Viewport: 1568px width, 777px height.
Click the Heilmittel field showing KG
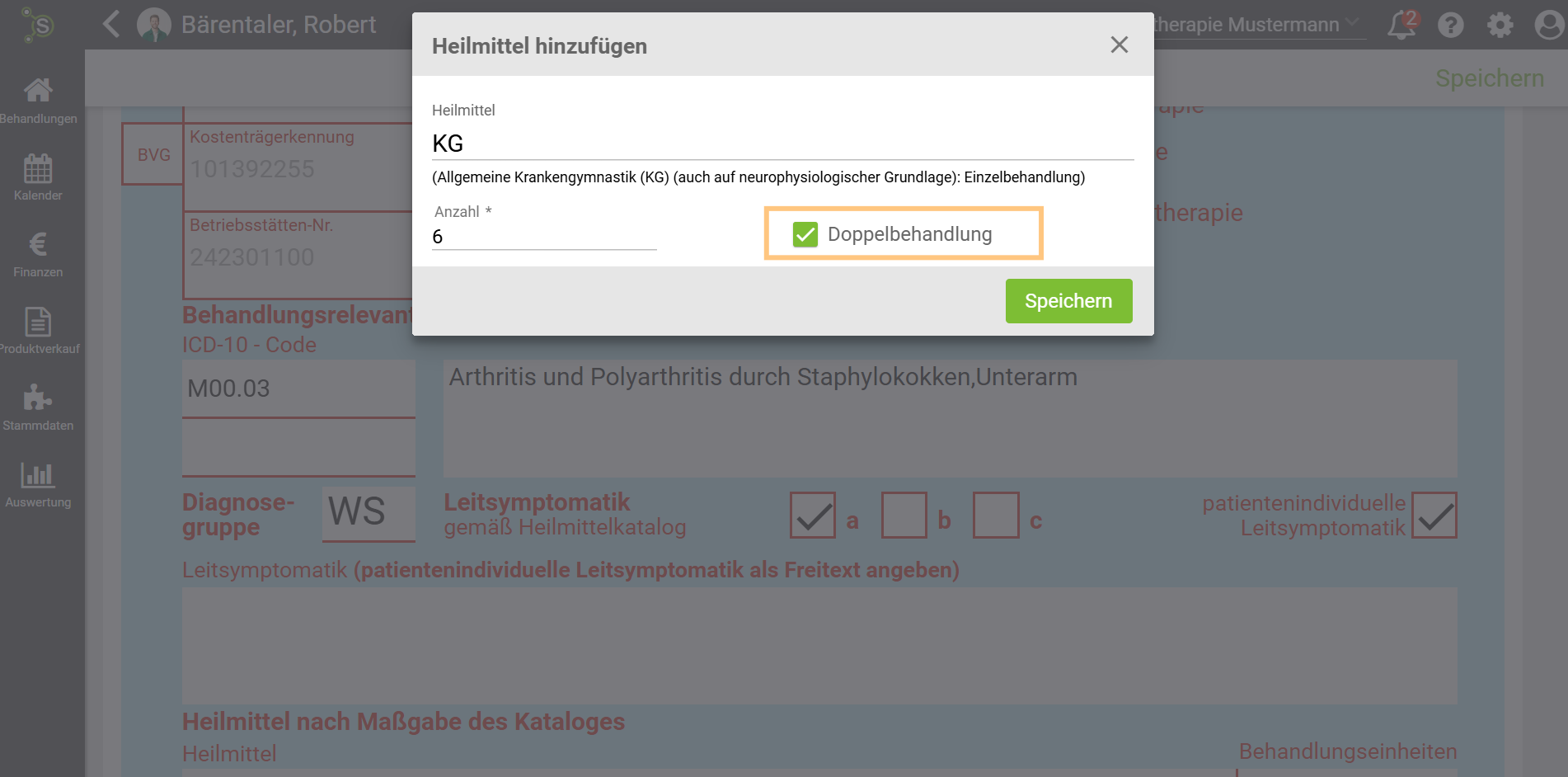click(782, 144)
